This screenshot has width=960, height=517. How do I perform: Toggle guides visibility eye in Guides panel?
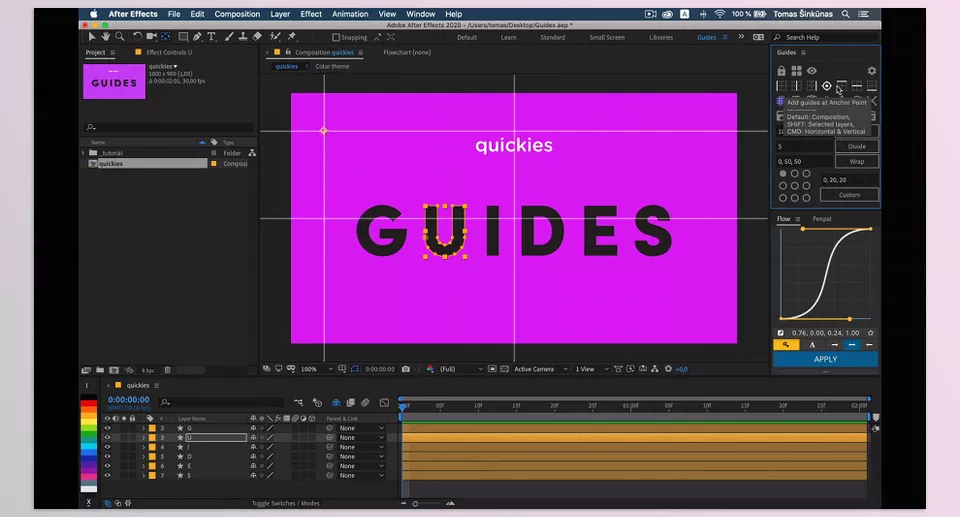coord(812,71)
